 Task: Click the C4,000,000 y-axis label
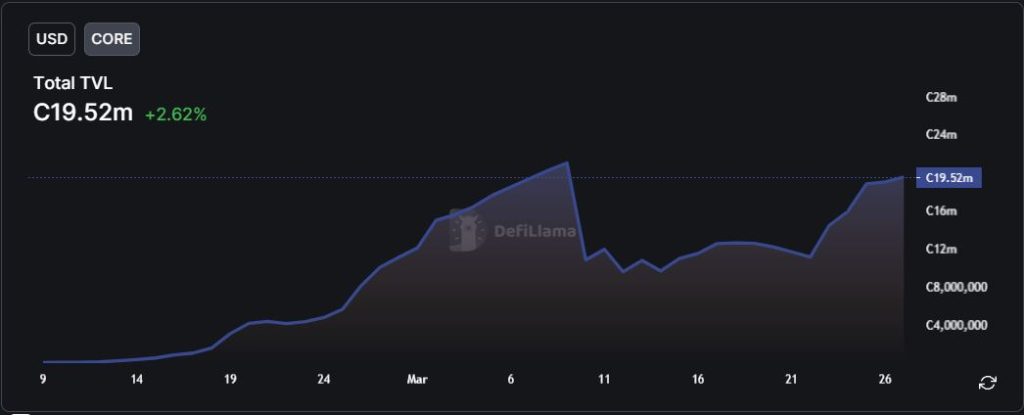click(957, 325)
